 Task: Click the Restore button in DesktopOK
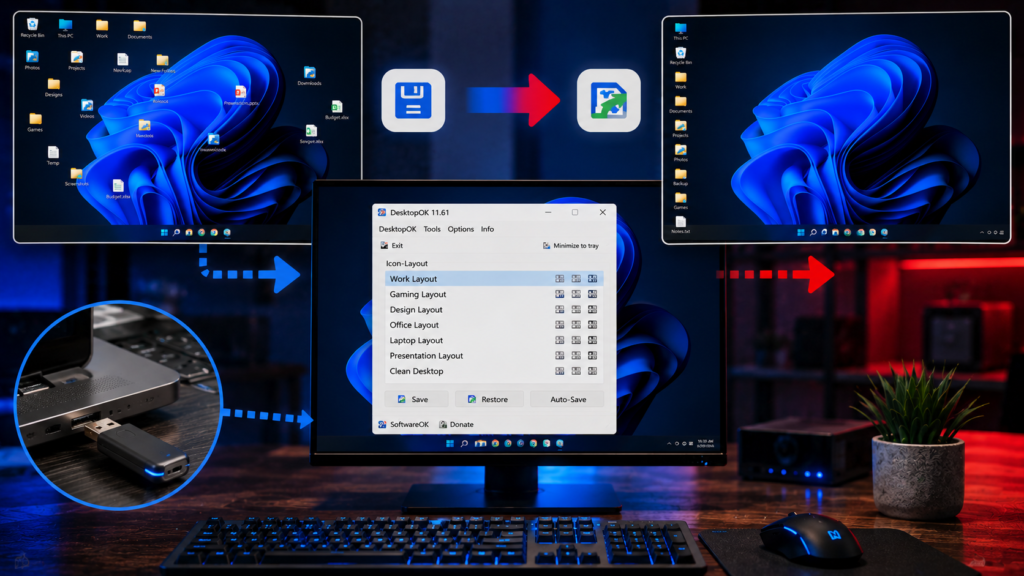tap(489, 399)
